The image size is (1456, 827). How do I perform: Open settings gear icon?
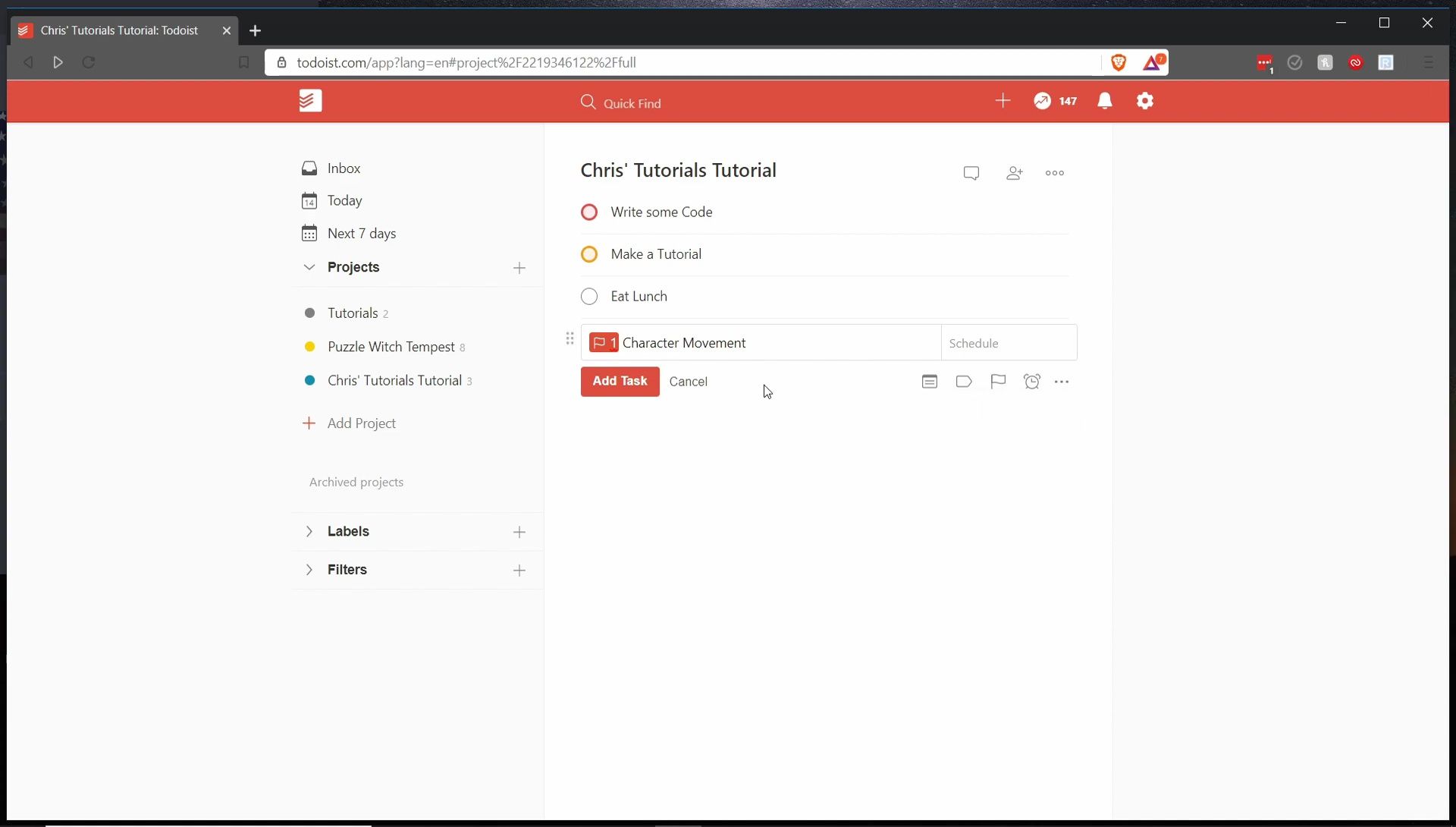click(x=1145, y=101)
